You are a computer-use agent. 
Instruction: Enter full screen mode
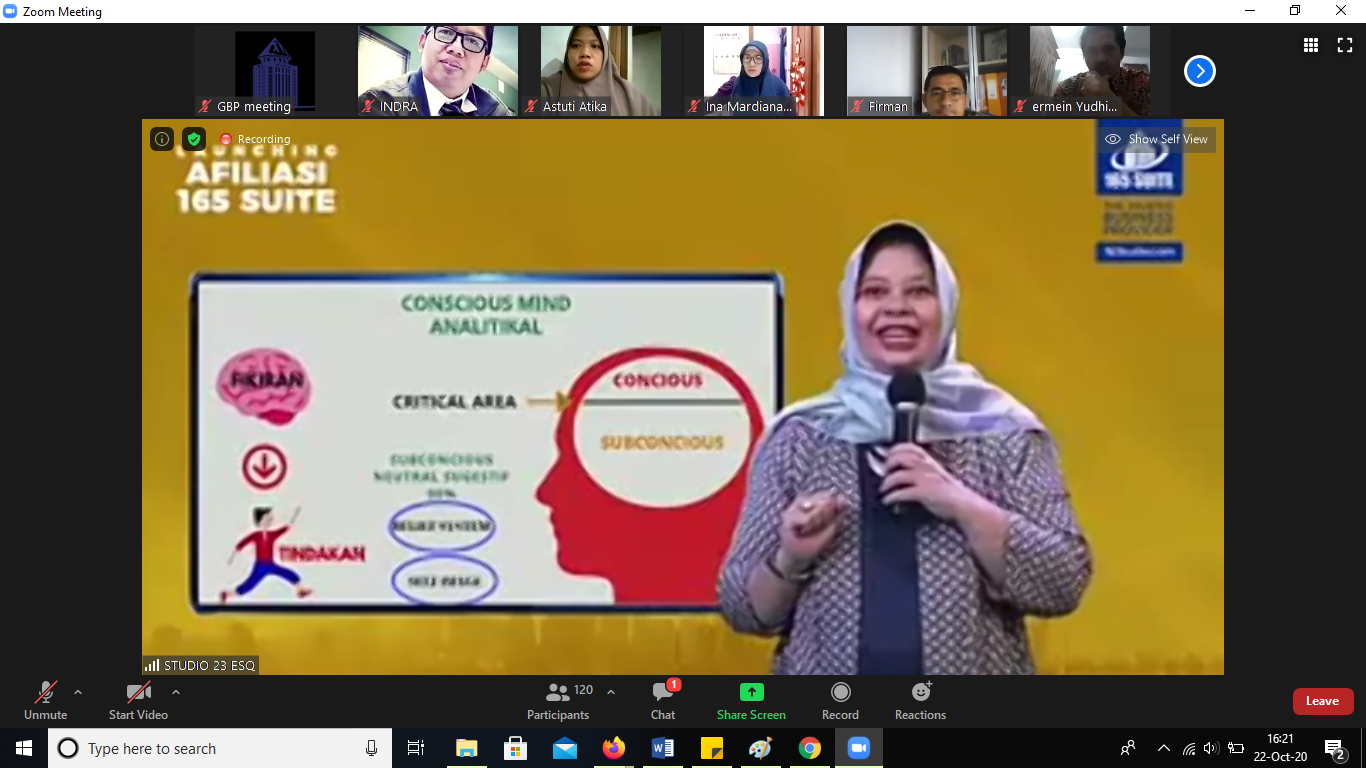pyautogui.click(x=1345, y=45)
